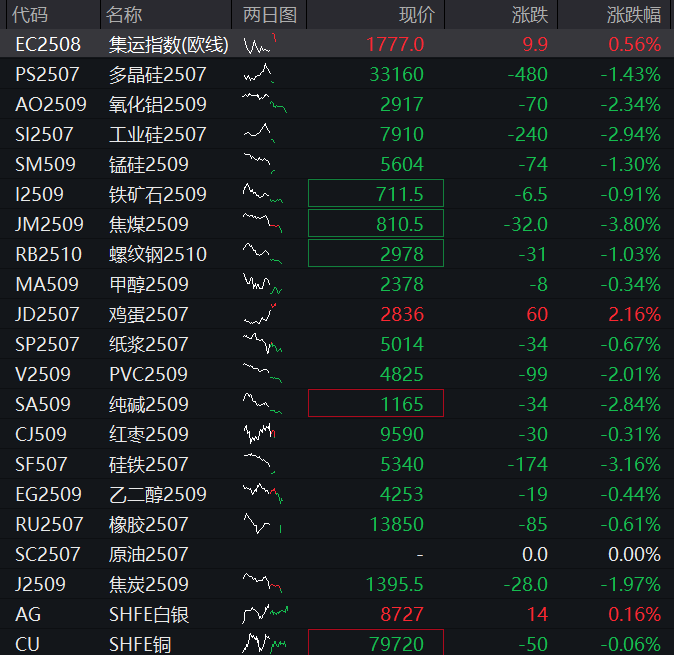
Task: Open the 螺纹钢2510 sparkline chart
Action: (x=263, y=254)
